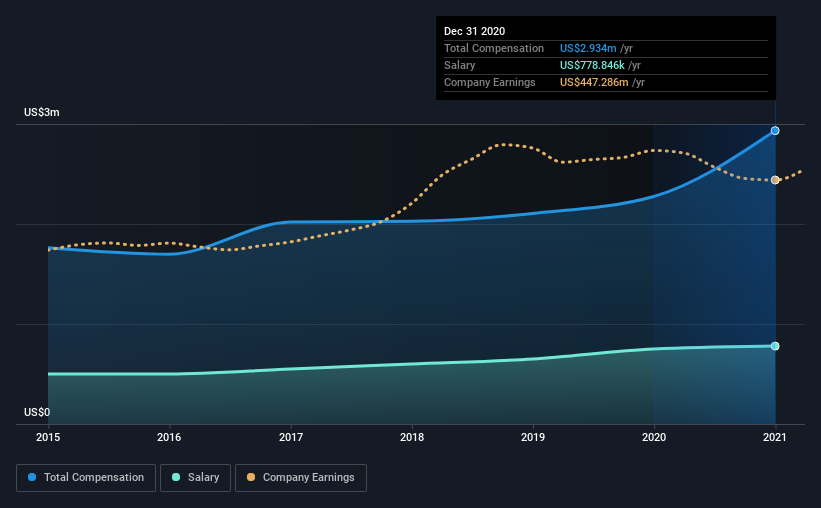Click the US$447.286m company earnings value
821x508 pixels.
pyautogui.click(x=594, y=82)
